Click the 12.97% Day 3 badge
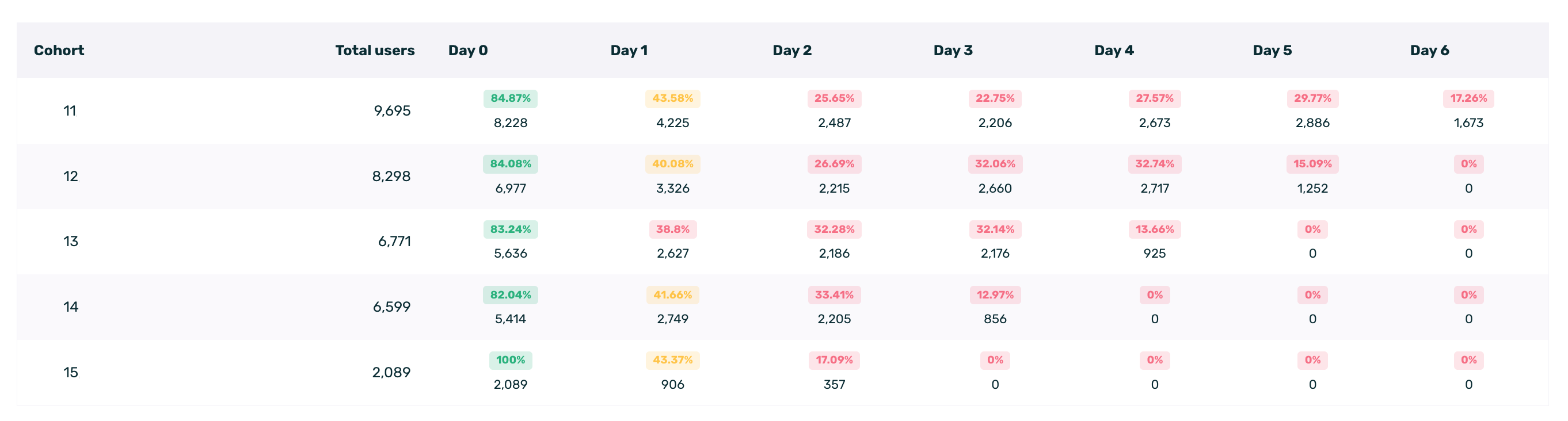Image resolution: width=1568 pixels, height=421 pixels. pos(995,295)
